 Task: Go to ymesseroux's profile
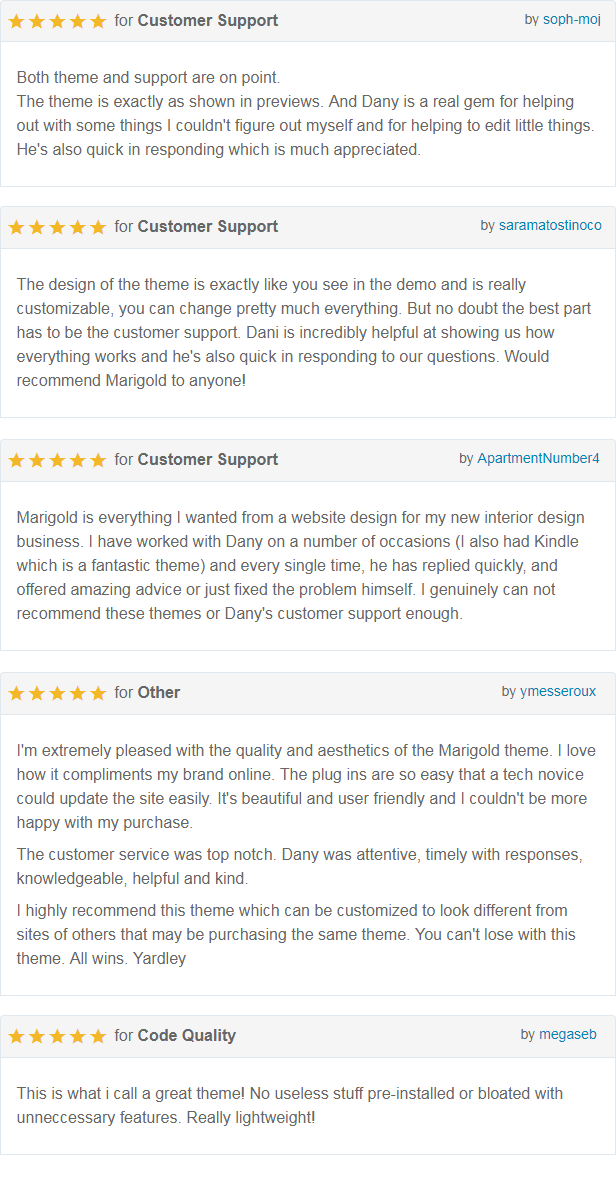[558, 692]
